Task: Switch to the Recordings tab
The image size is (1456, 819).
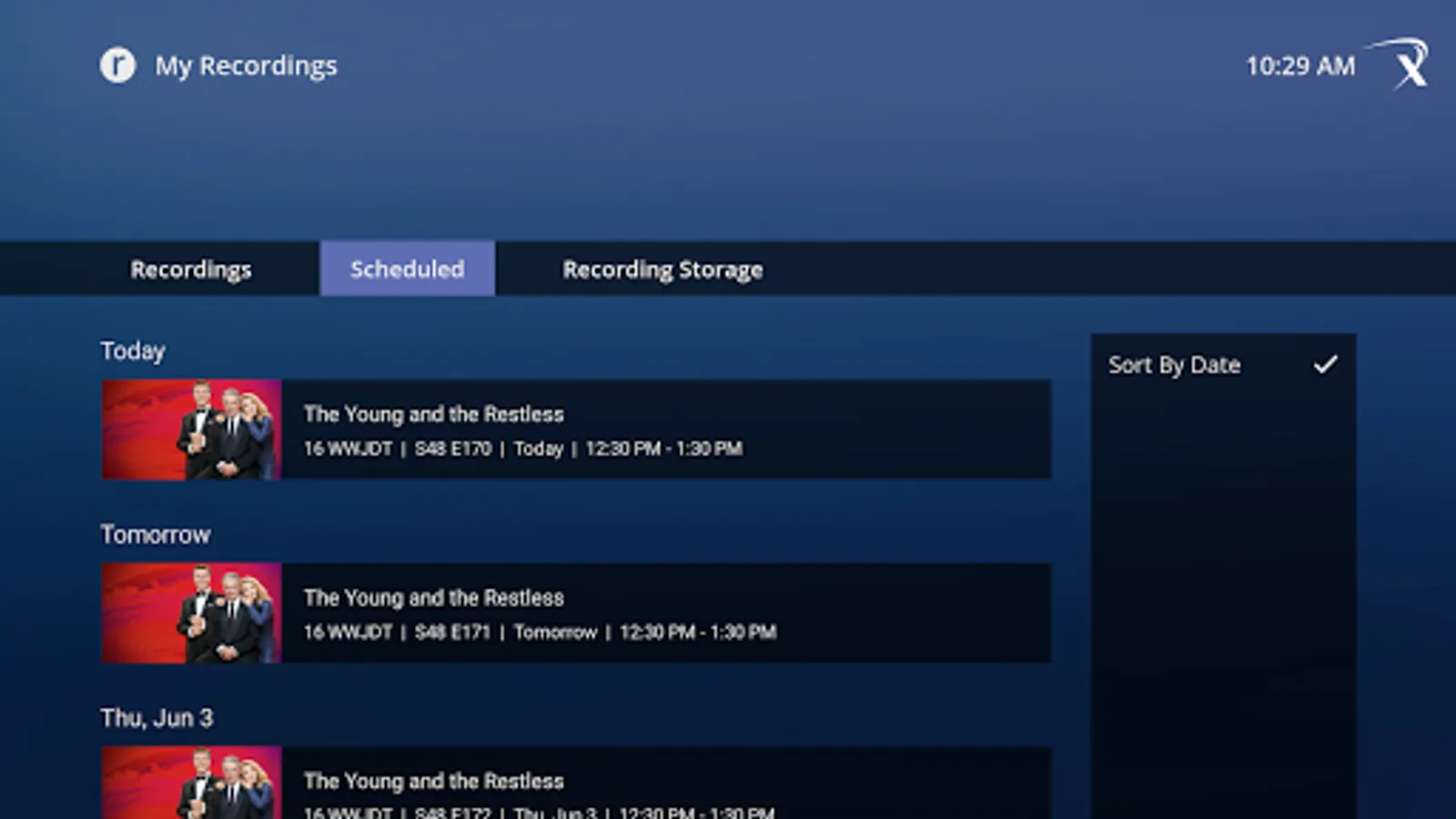Action: [191, 269]
